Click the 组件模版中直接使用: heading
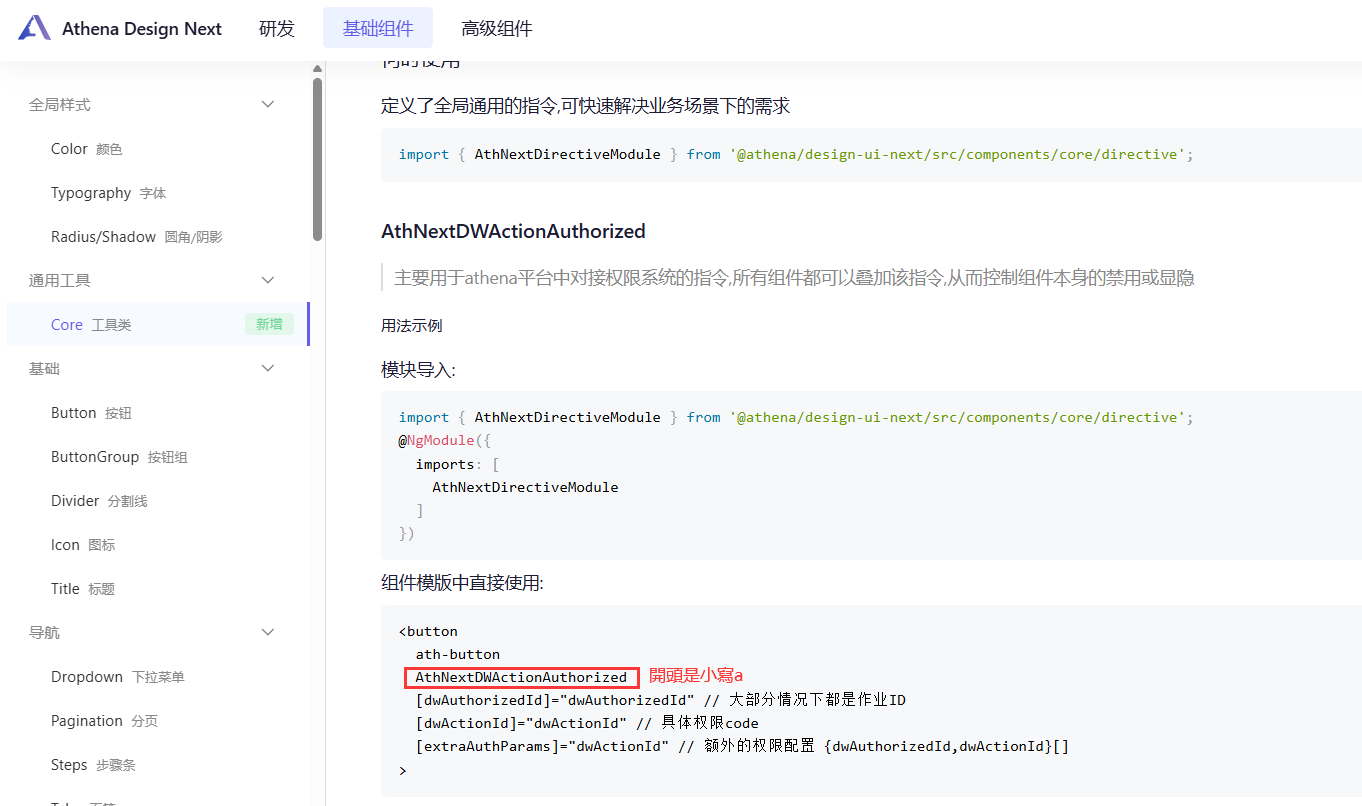The image size is (1362, 806). click(x=462, y=582)
